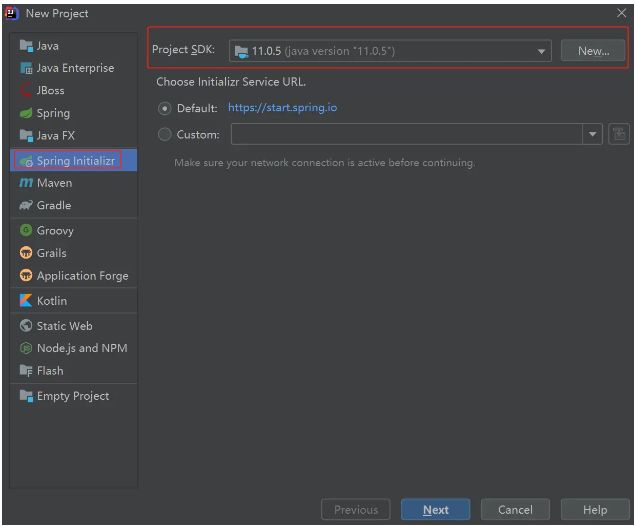Click the Node.js hexagon icon
636x527 pixels.
(26, 348)
